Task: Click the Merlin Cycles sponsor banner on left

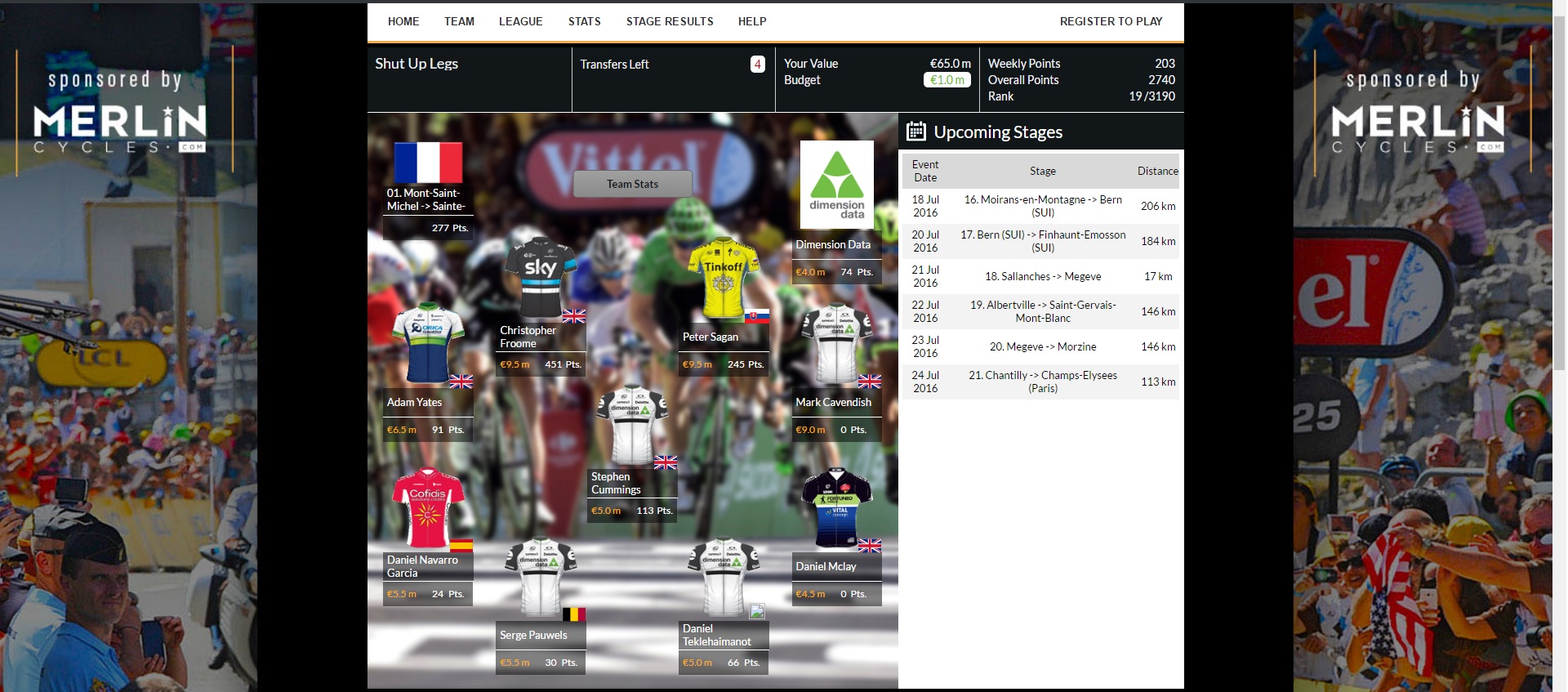Action: (x=120, y=114)
